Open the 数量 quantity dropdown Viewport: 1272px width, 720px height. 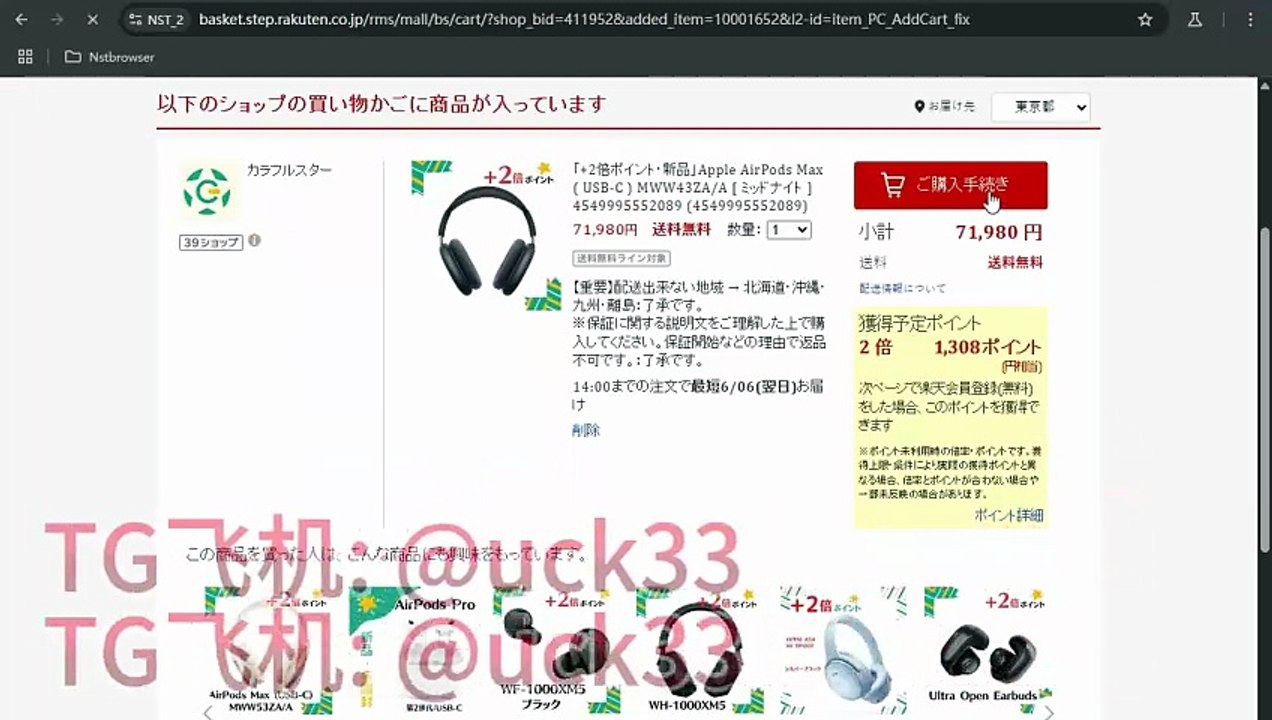pyautogui.click(x=789, y=230)
